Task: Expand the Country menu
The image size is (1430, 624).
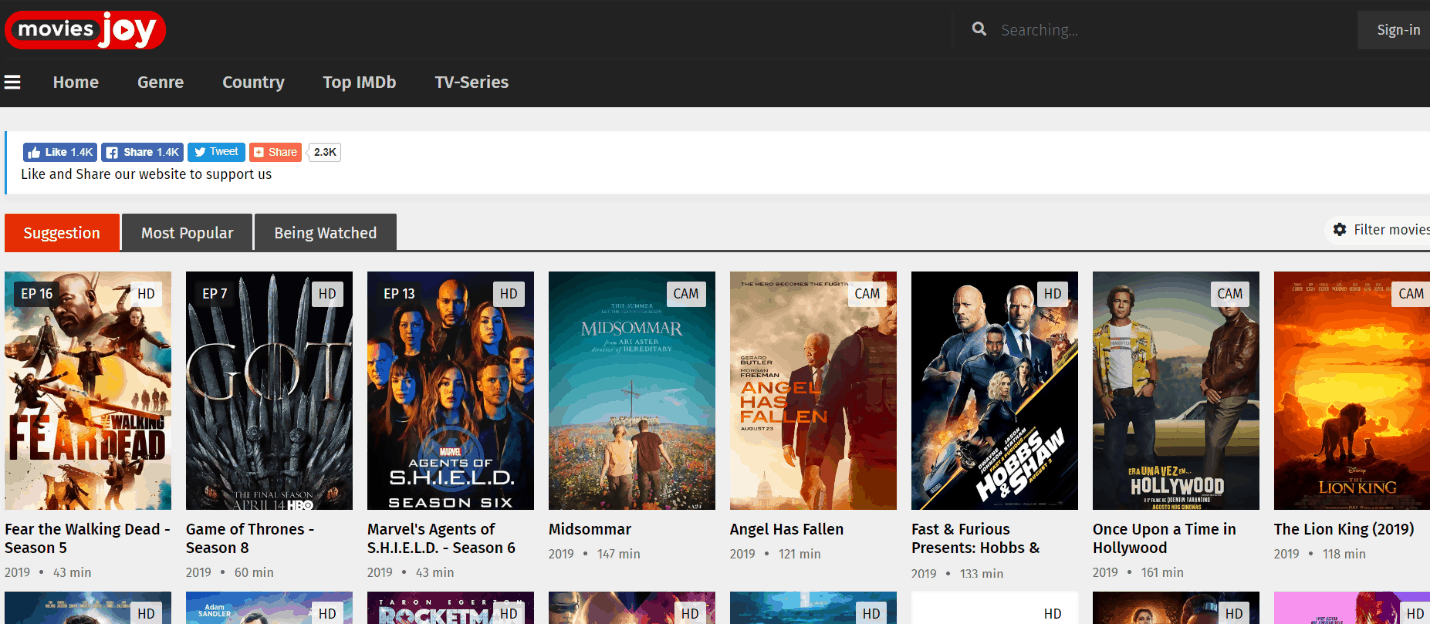Action: 253,82
